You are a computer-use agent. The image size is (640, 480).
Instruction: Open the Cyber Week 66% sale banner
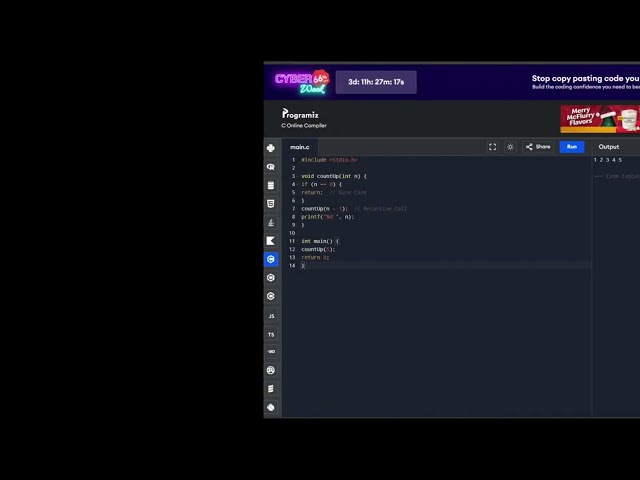[302, 82]
